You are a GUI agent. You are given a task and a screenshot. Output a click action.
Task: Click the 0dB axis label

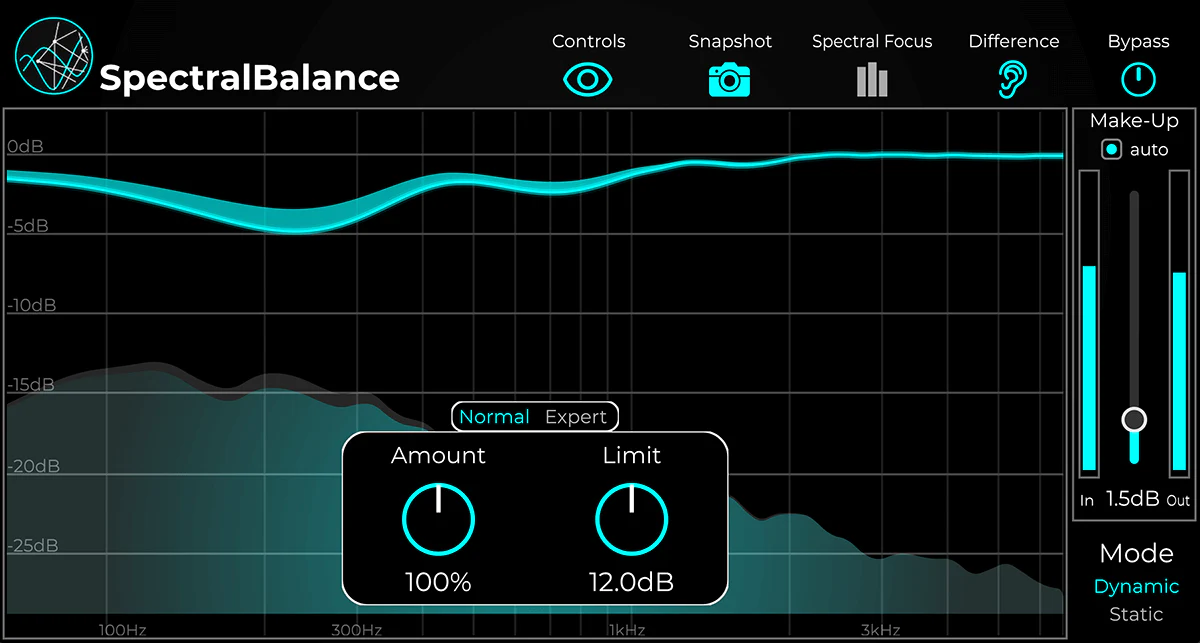pyautogui.click(x=25, y=147)
